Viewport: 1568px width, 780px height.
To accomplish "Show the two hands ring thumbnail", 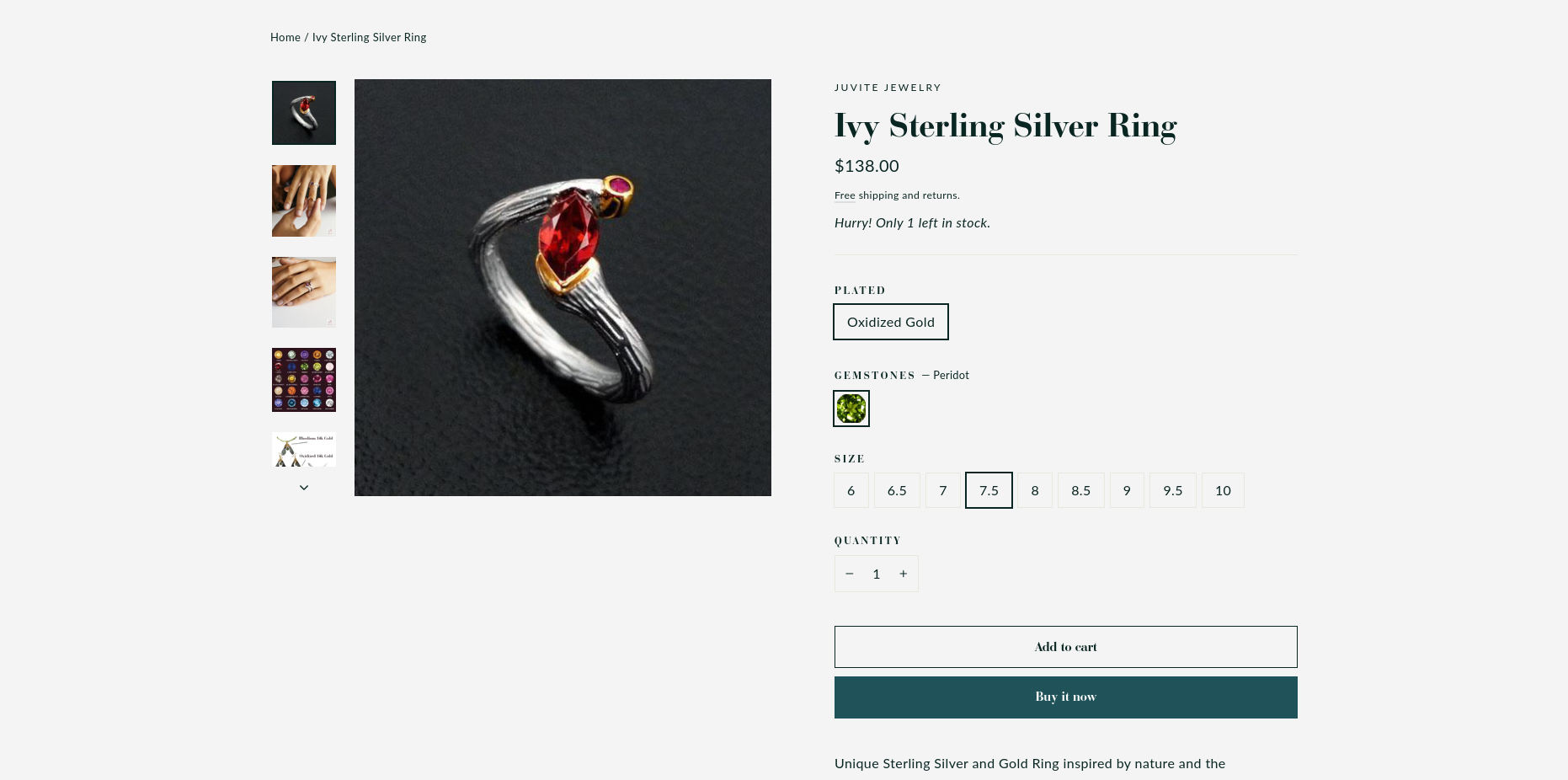I will (x=304, y=200).
